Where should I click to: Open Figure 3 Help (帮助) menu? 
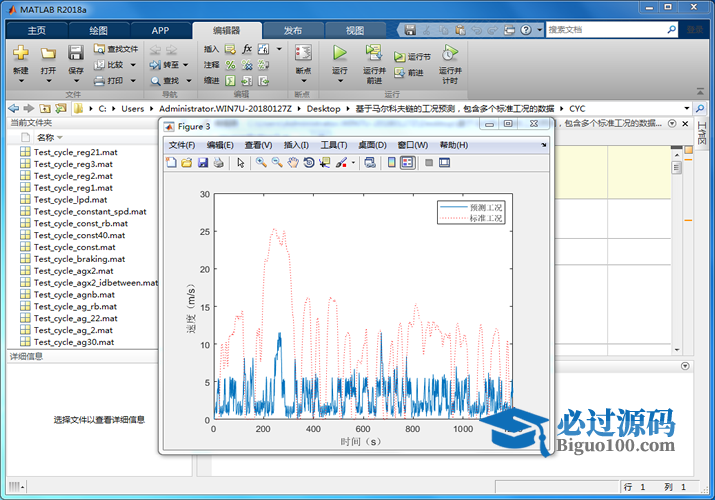(x=453, y=145)
